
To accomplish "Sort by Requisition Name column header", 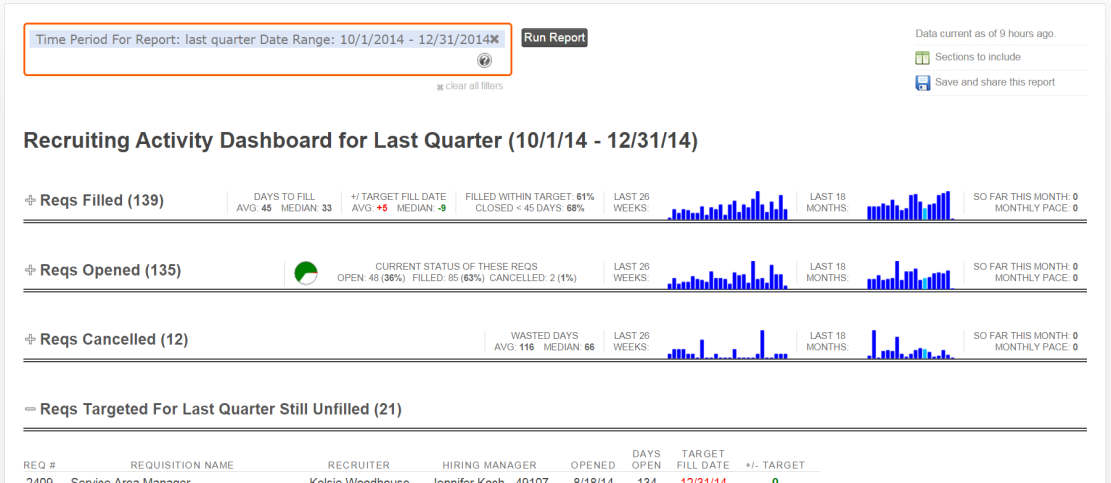I will coord(182,465).
